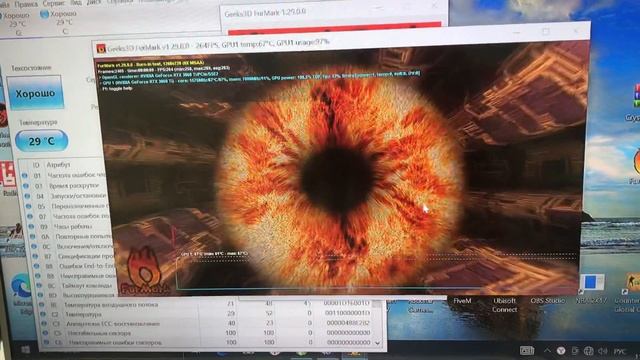Viewport: 640px width, 360px height.
Task: Click scroll-down arrow of the attribute list
Action: click(378, 343)
